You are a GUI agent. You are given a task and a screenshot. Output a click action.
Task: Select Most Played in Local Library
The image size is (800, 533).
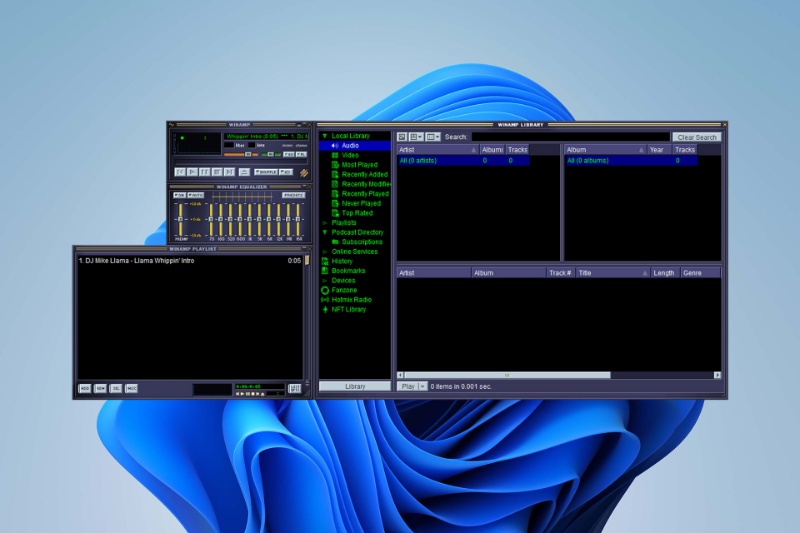pos(359,165)
